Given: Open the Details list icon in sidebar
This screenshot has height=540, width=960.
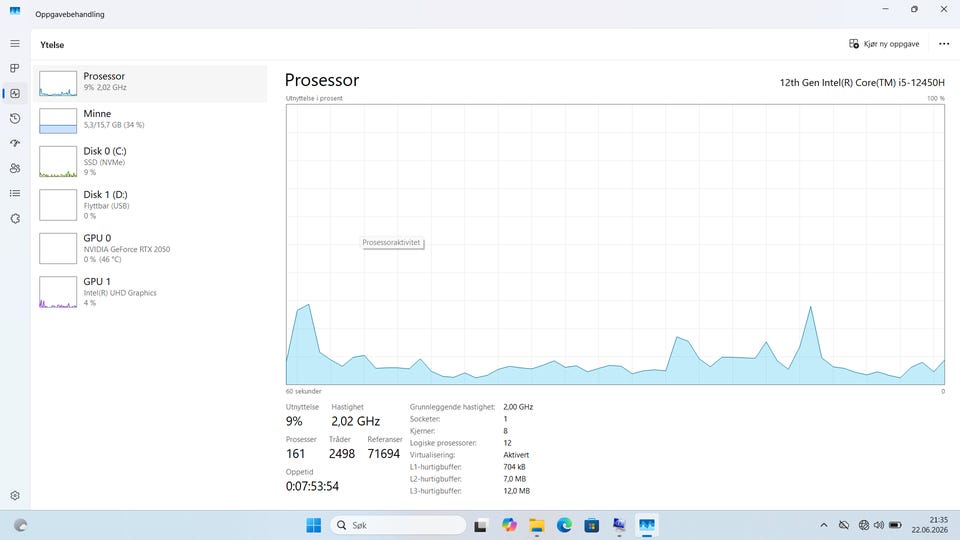Looking at the screenshot, I should [15, 193].
